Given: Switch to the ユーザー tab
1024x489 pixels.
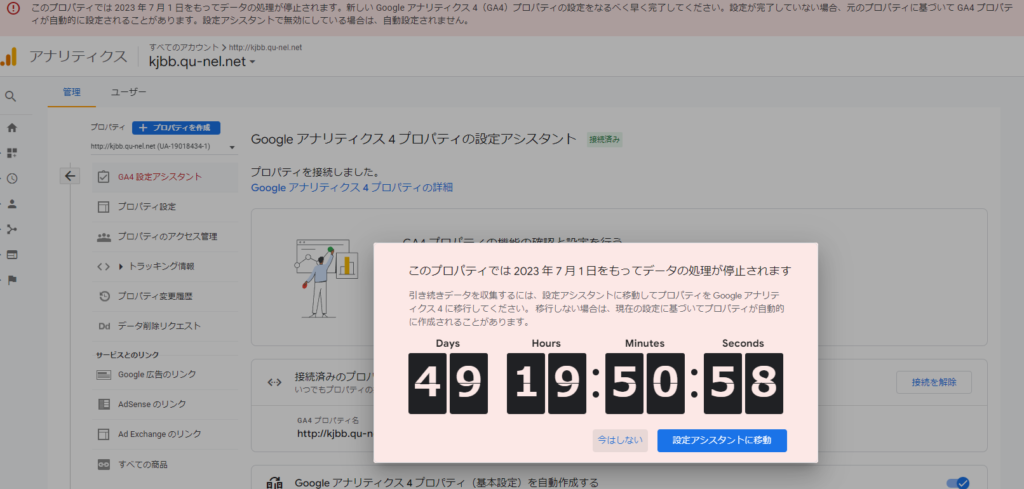Looking at the screenshot, I should (x=128, y=91).
